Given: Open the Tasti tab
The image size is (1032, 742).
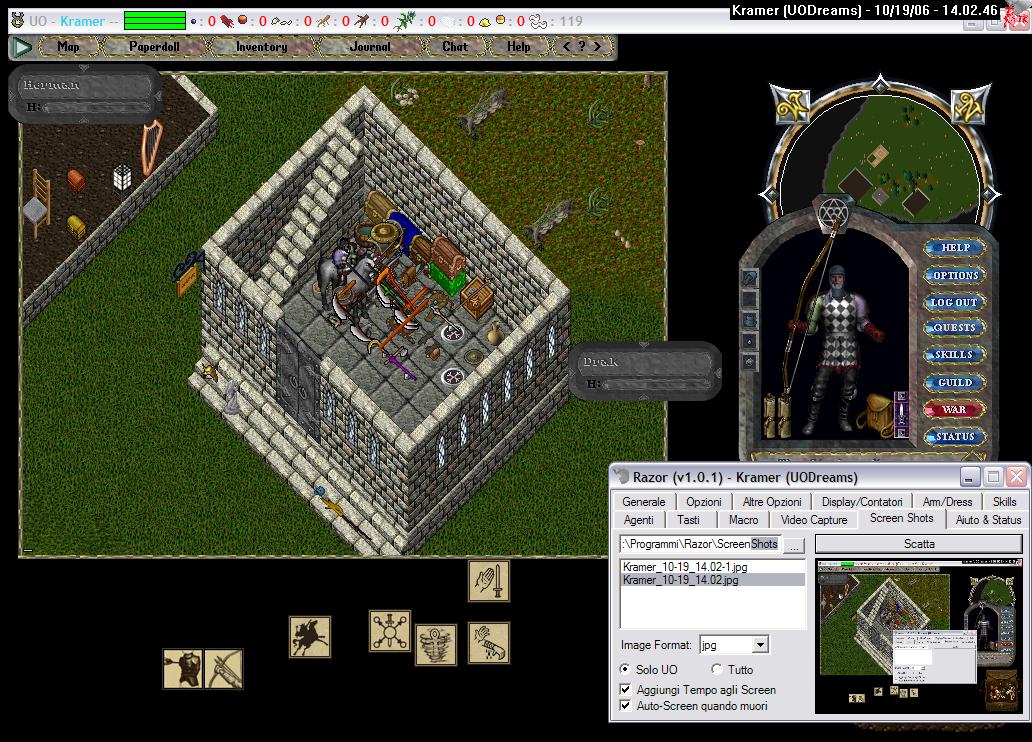Looking at the screenshot, I should coord(688,519).
